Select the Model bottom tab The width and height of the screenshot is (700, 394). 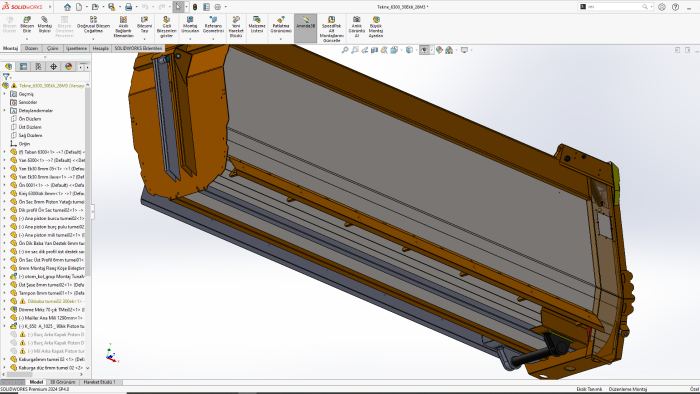point(36,382)
